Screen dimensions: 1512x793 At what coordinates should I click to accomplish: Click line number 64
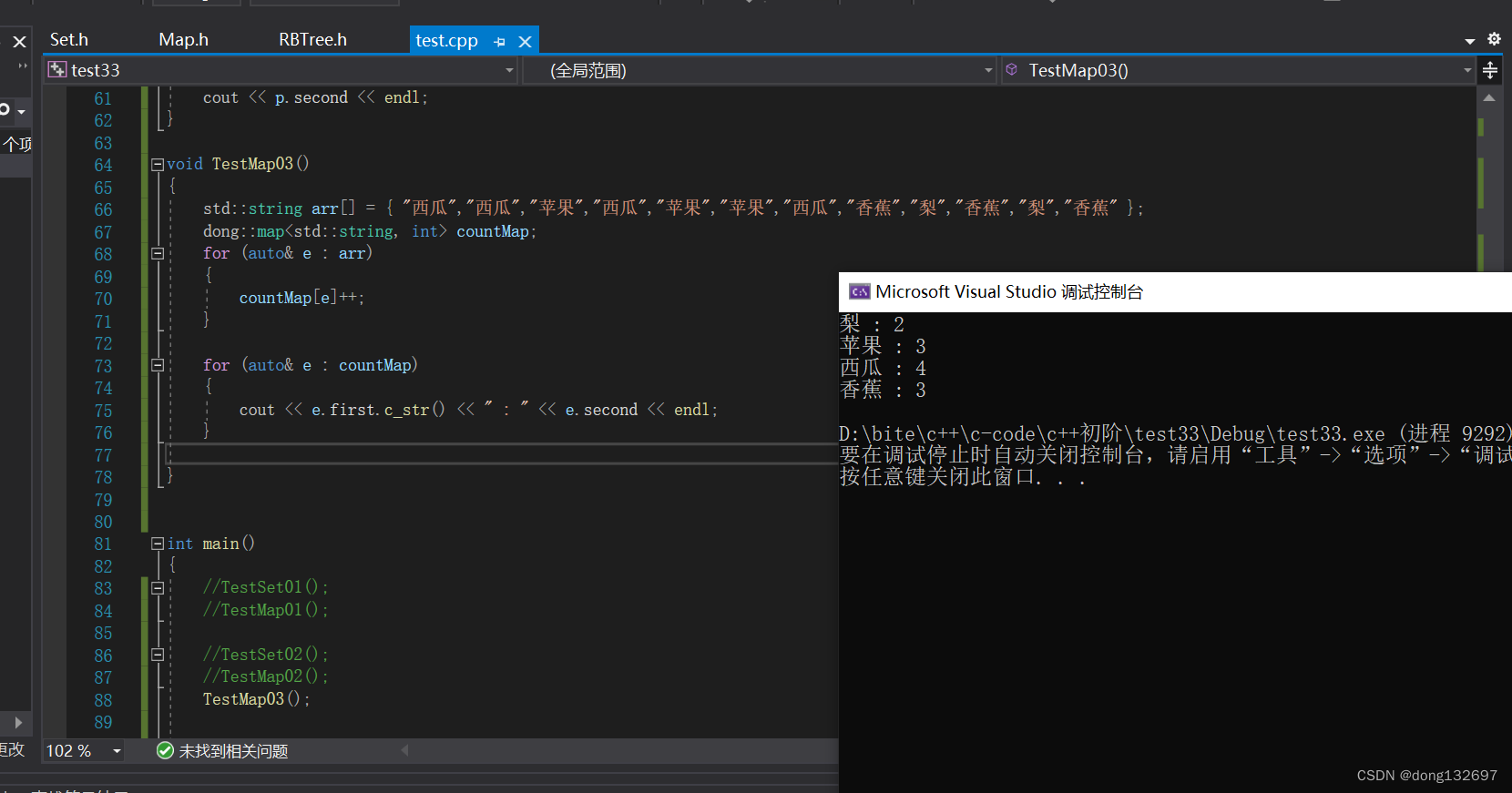click(103, 165)
